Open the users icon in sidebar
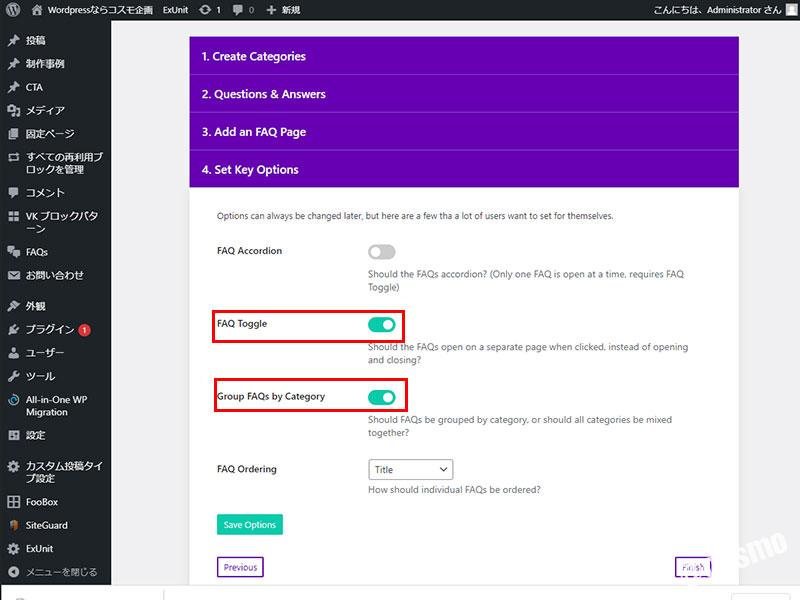The height and width of the screenshot is (600, 800). [13, 353]
